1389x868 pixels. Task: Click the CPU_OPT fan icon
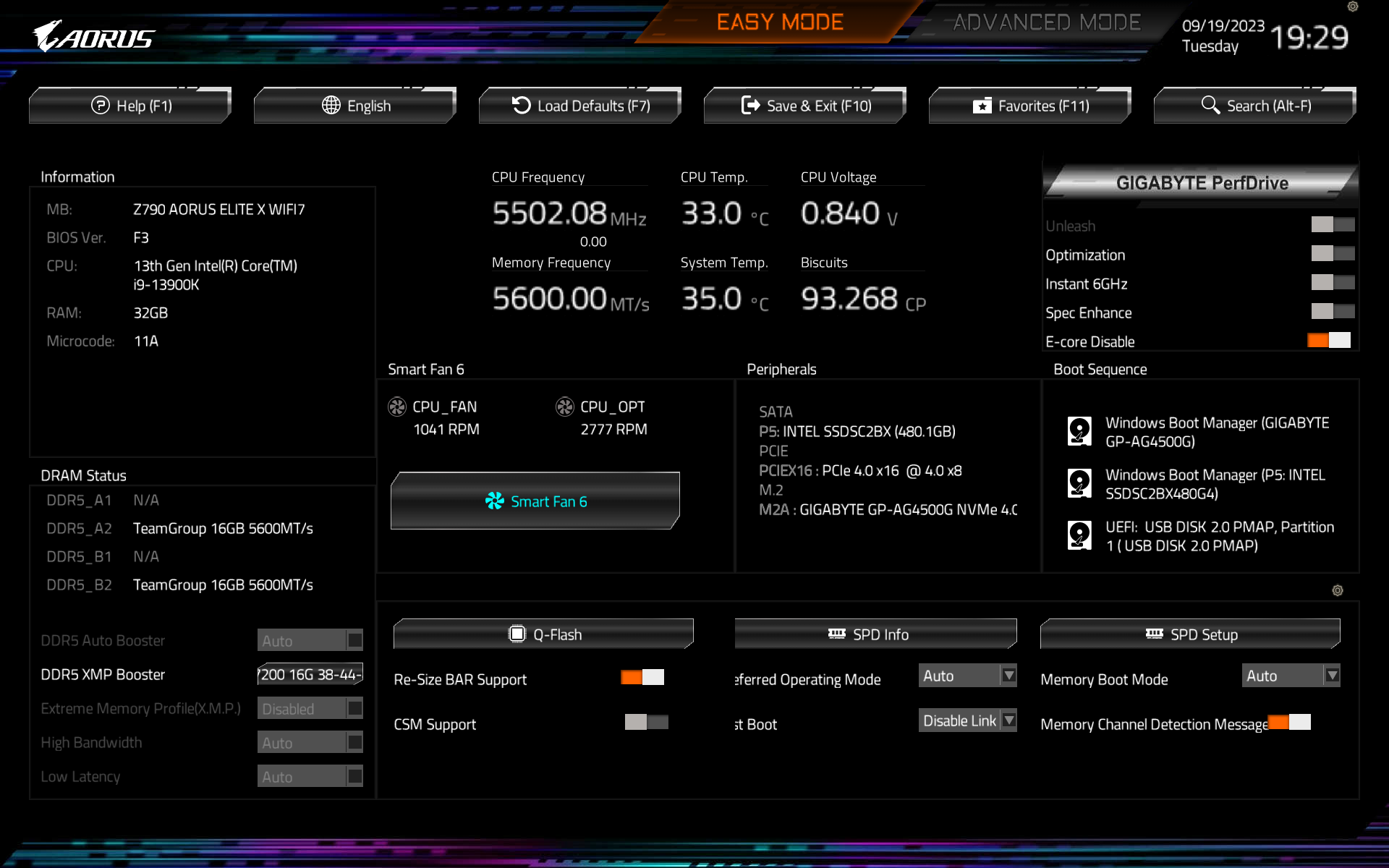point(564,407)
